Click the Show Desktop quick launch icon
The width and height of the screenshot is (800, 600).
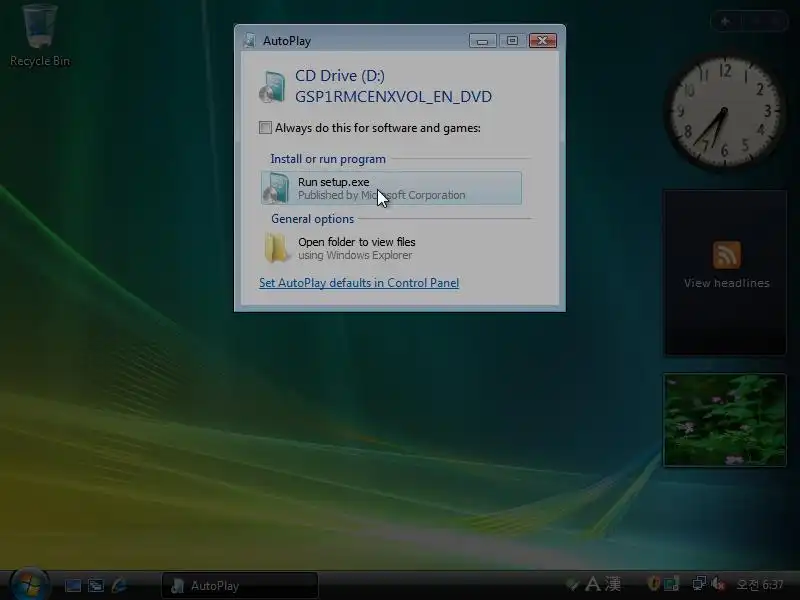tap(72, 585)
